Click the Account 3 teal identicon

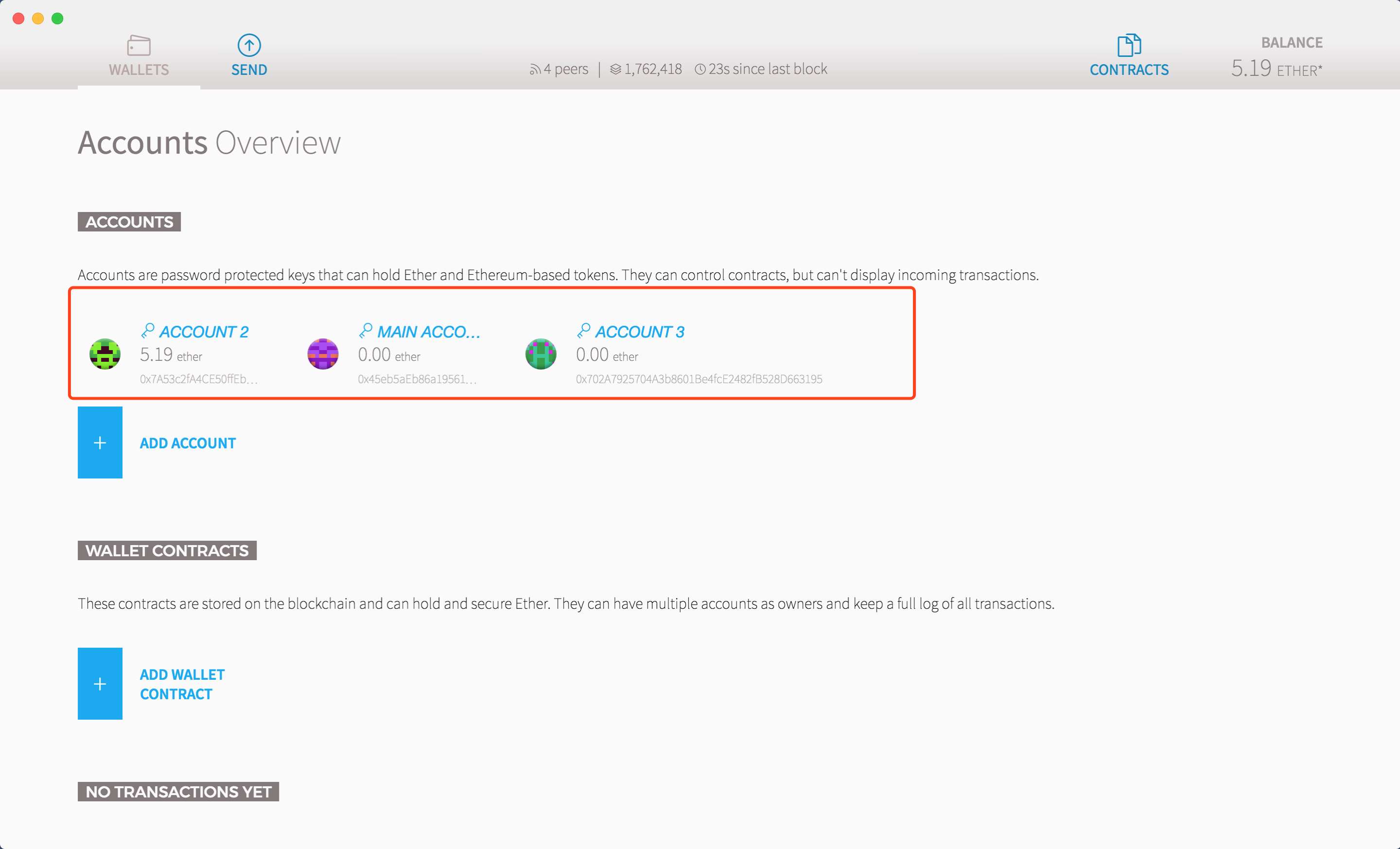(x=541, y=354)
